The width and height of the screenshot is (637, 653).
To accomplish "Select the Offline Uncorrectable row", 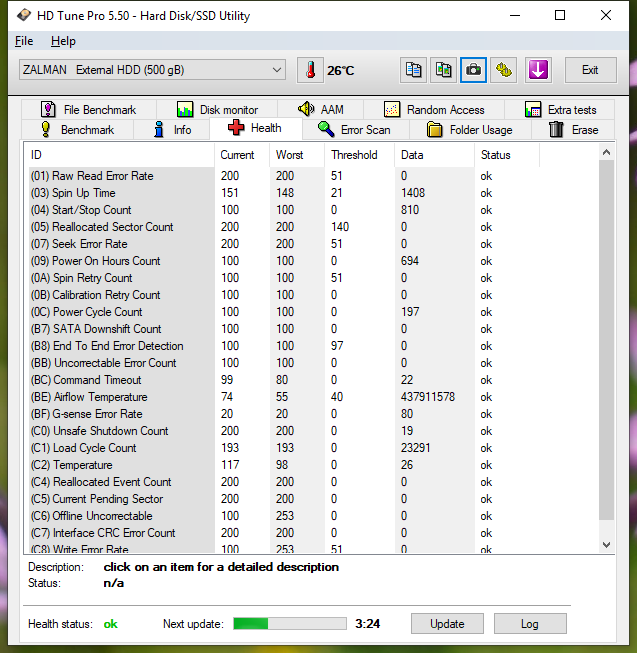I will (x=283, y=516).
